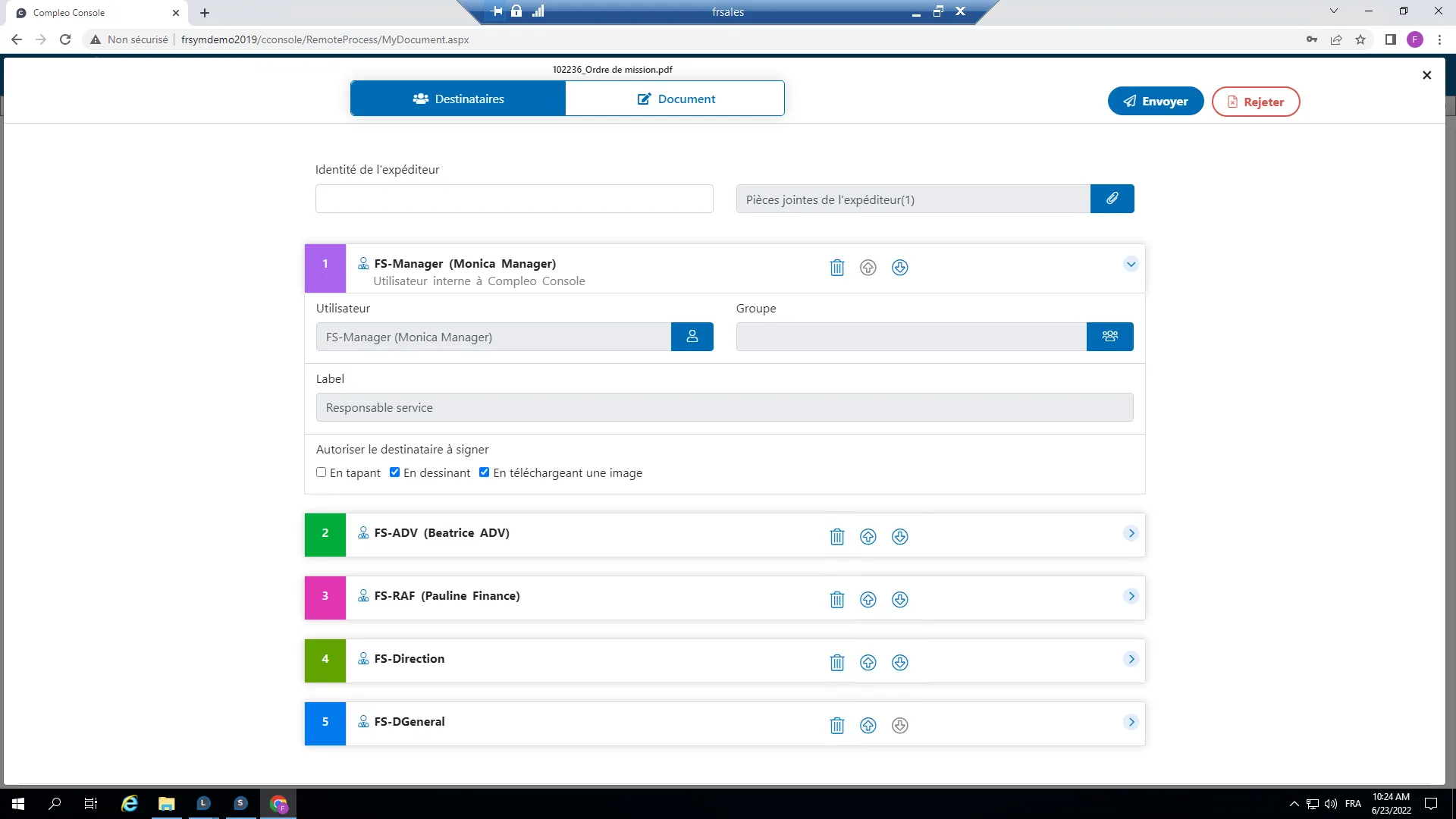Launch Internet Explorer from taskbar
Image resolution: width=1456 pixels, height=819 pixels.
click(130, 804)
